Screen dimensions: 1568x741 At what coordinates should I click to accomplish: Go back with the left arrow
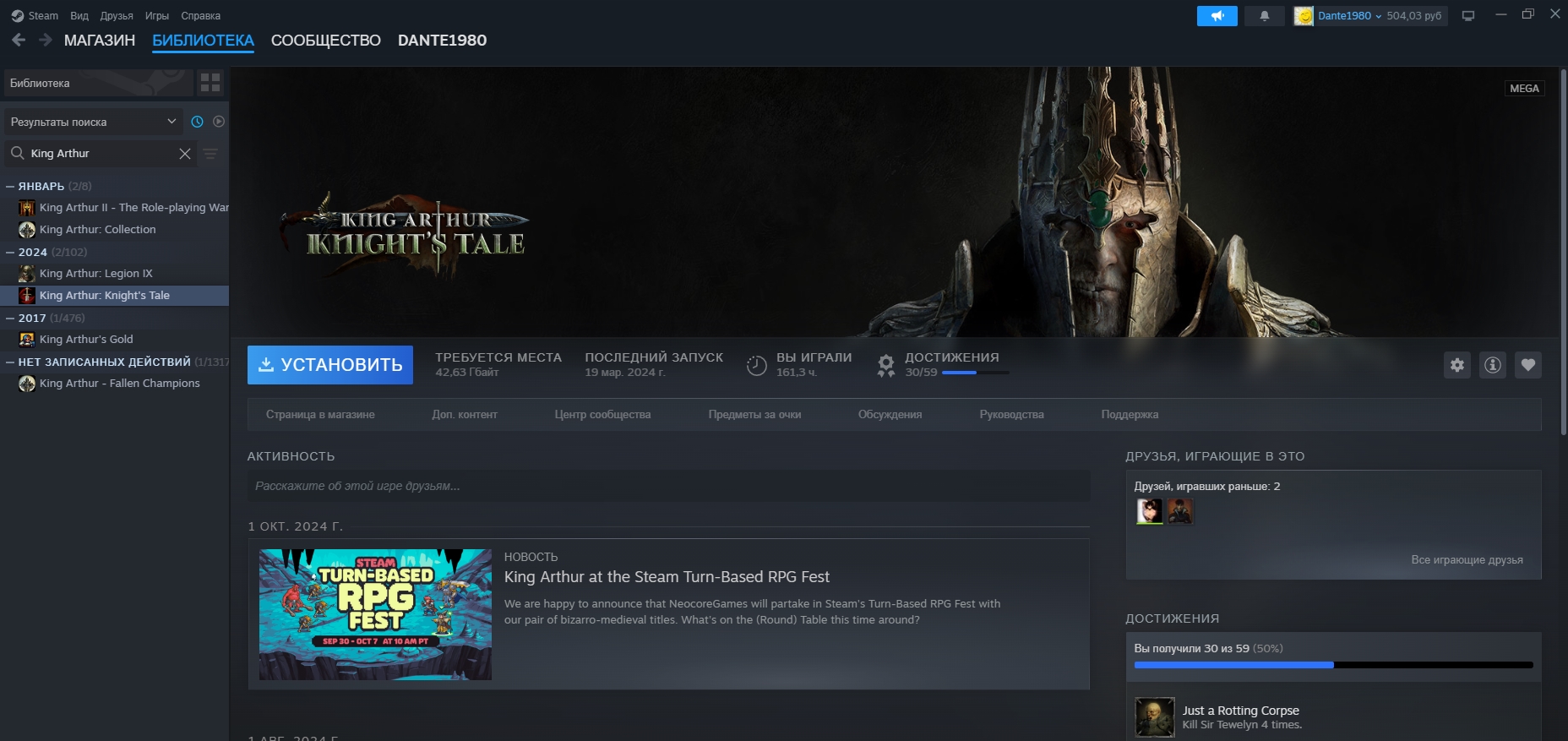(x=19, y=40)
